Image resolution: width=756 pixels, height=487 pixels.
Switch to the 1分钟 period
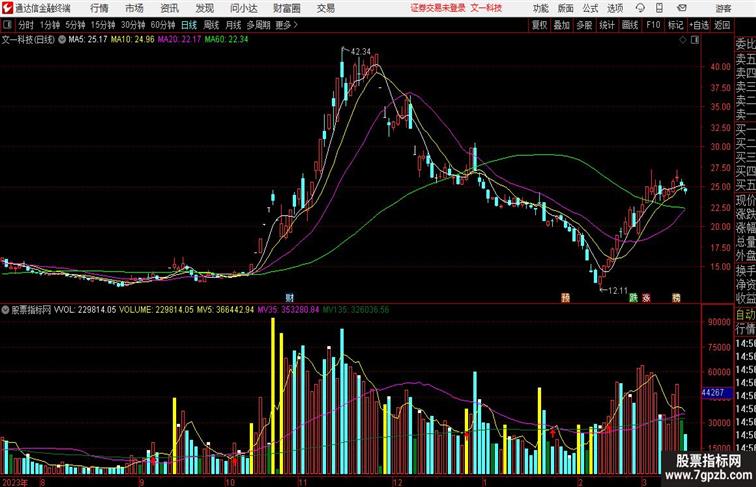point(50,25)
